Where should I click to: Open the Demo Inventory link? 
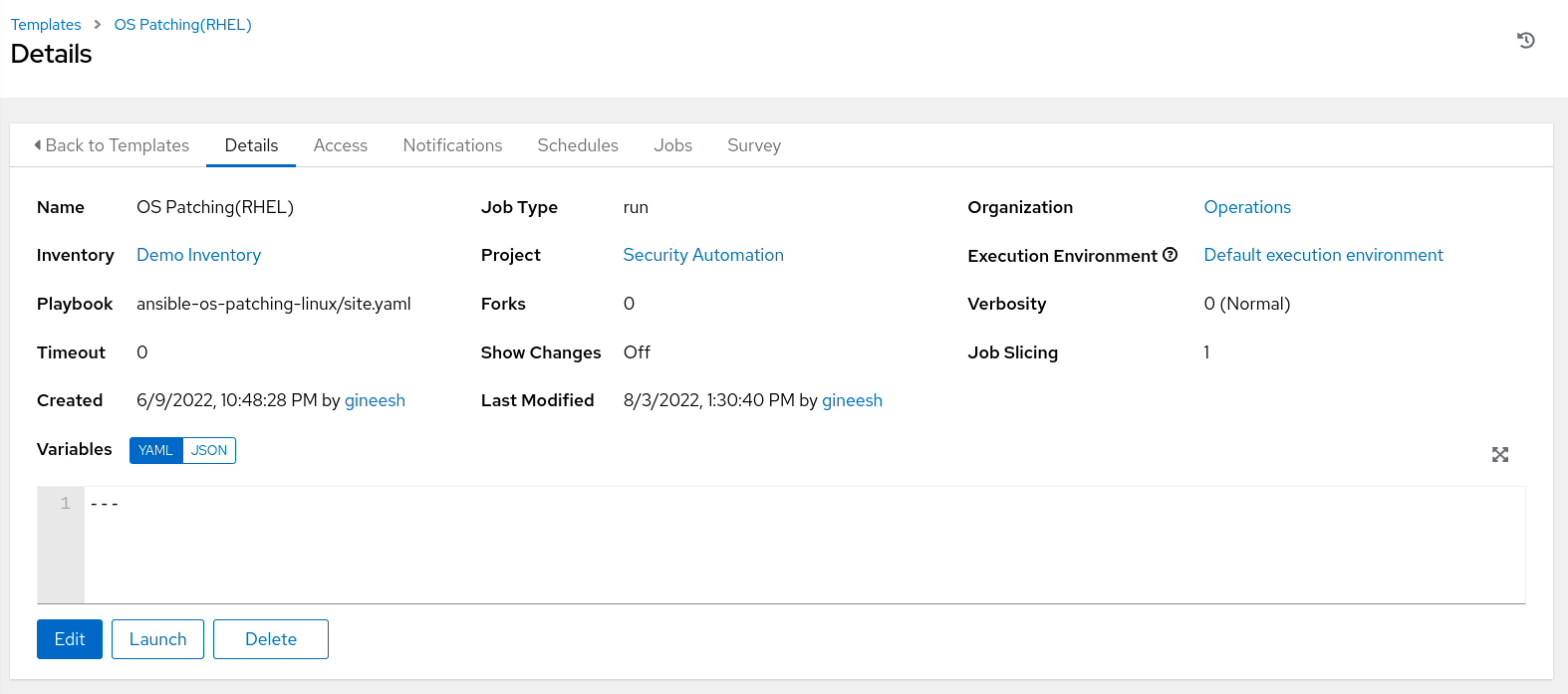[x=198, y=255]
